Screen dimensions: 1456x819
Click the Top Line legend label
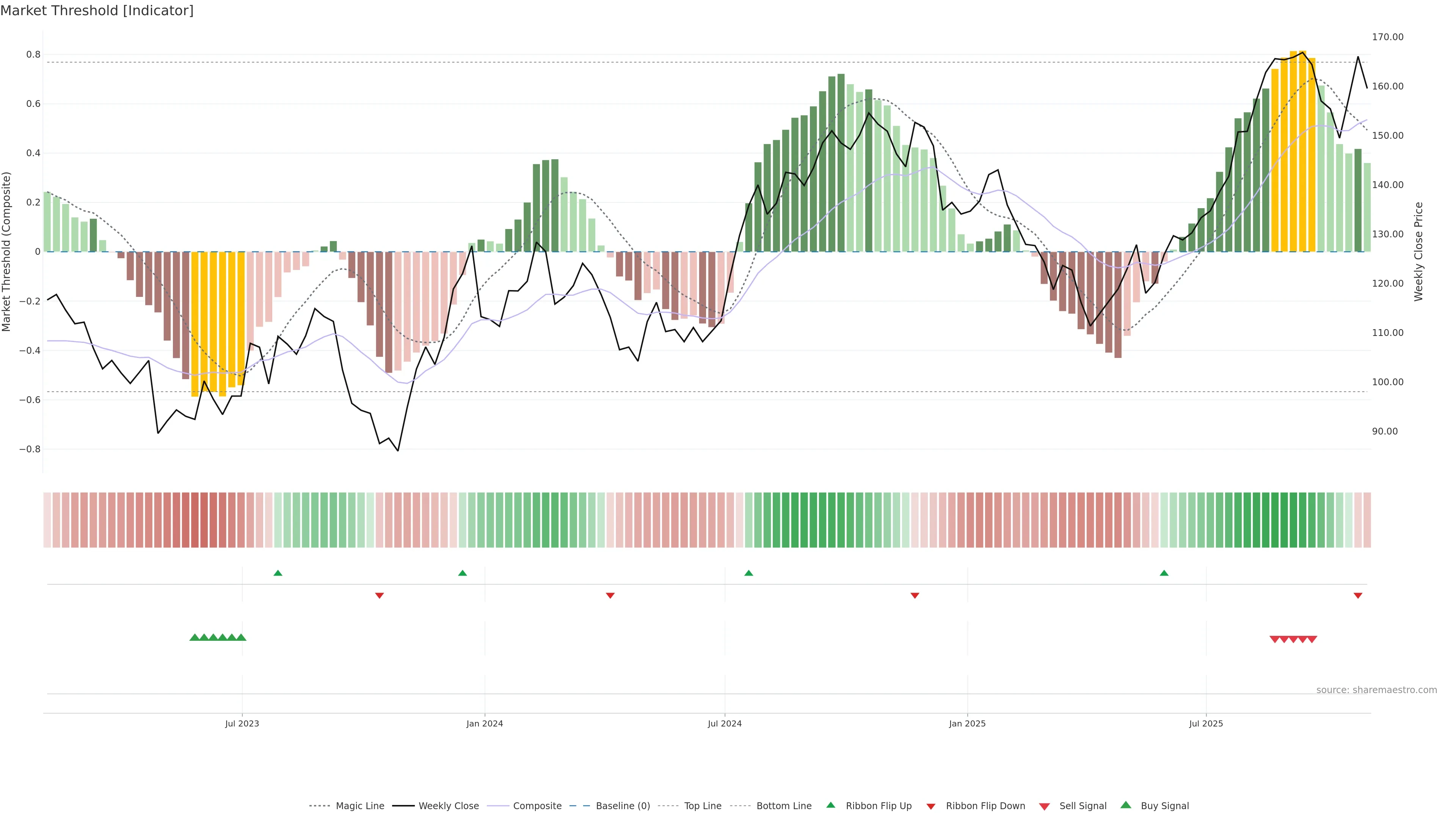tap(703, 806)
